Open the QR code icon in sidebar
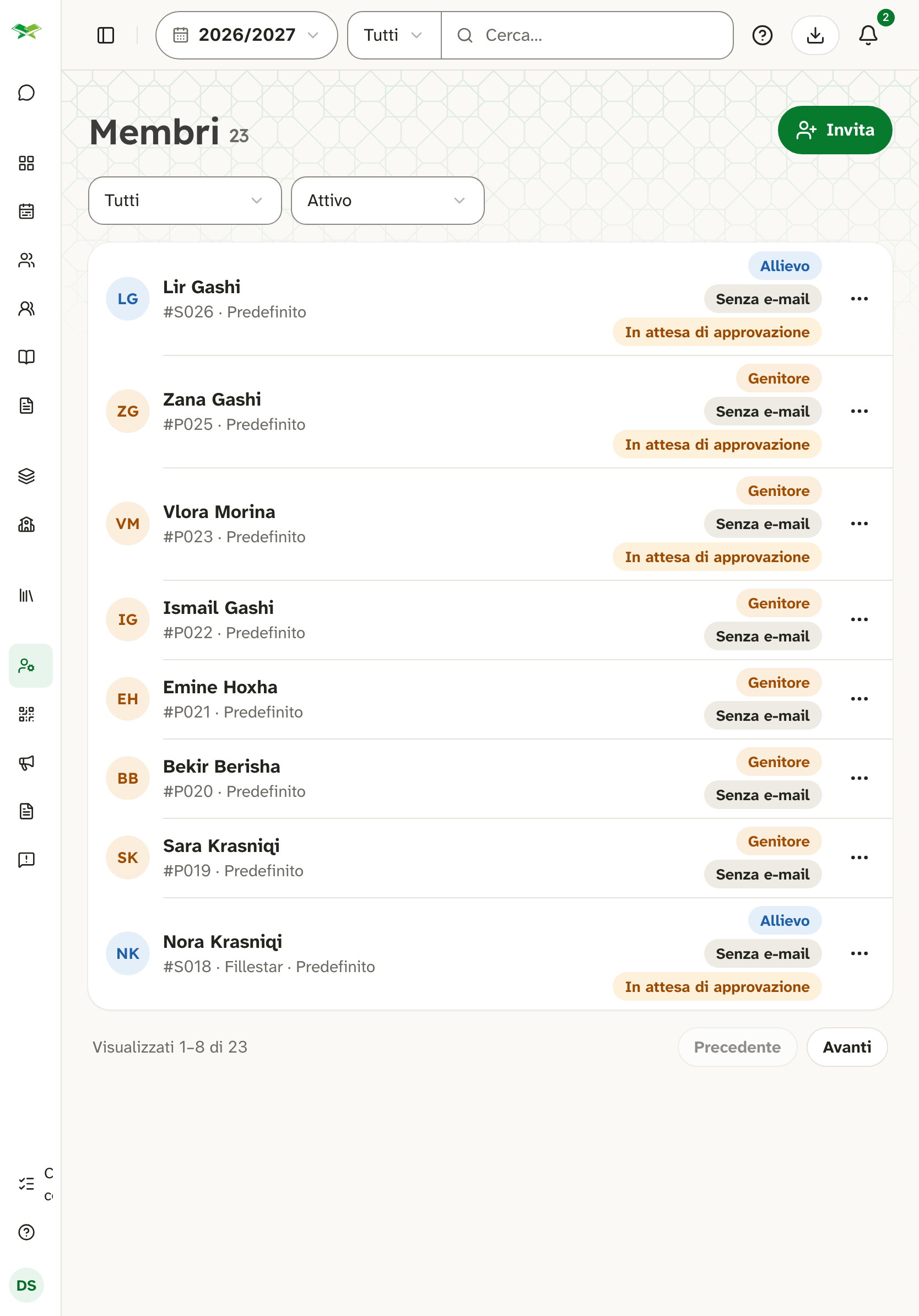The width and height of the screenshot is (919, 1316). point(26,714)
